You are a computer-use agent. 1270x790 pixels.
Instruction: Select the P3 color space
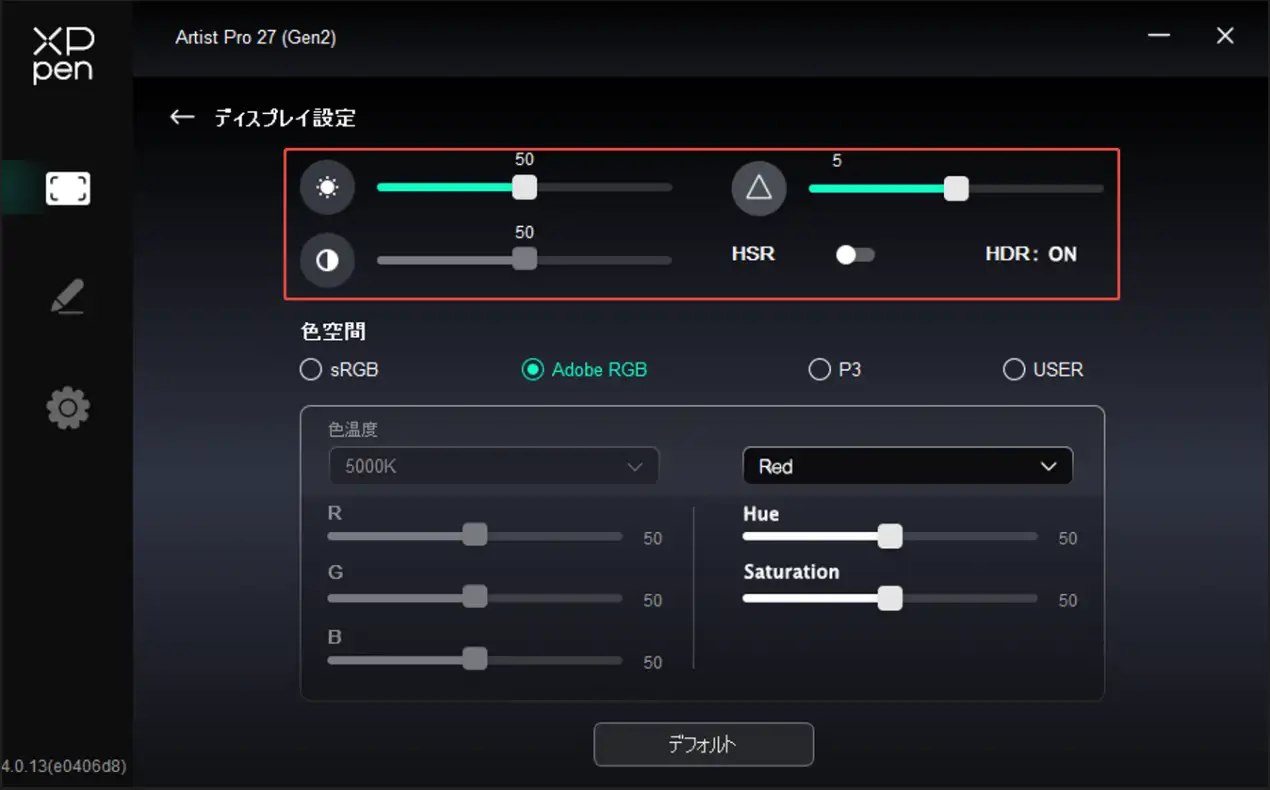pyautogui.click(x=819, y=370)
